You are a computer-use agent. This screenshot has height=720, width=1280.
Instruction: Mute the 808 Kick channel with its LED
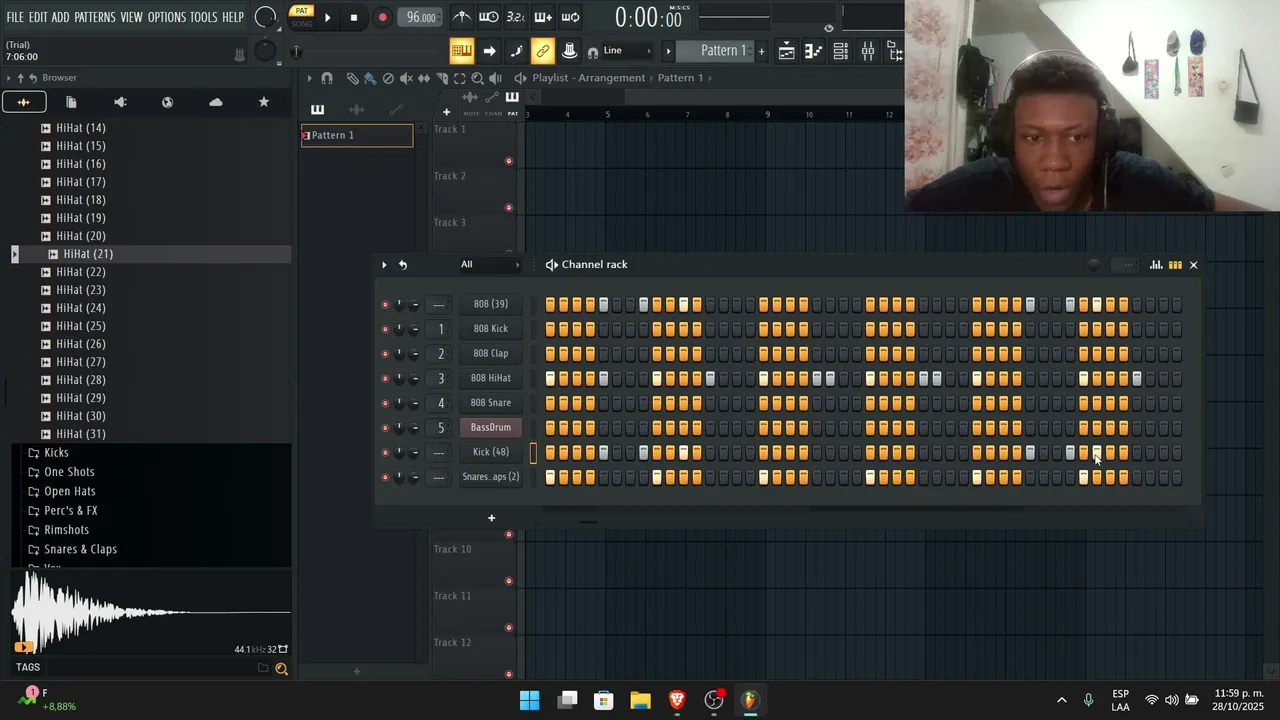click(385, 329)
